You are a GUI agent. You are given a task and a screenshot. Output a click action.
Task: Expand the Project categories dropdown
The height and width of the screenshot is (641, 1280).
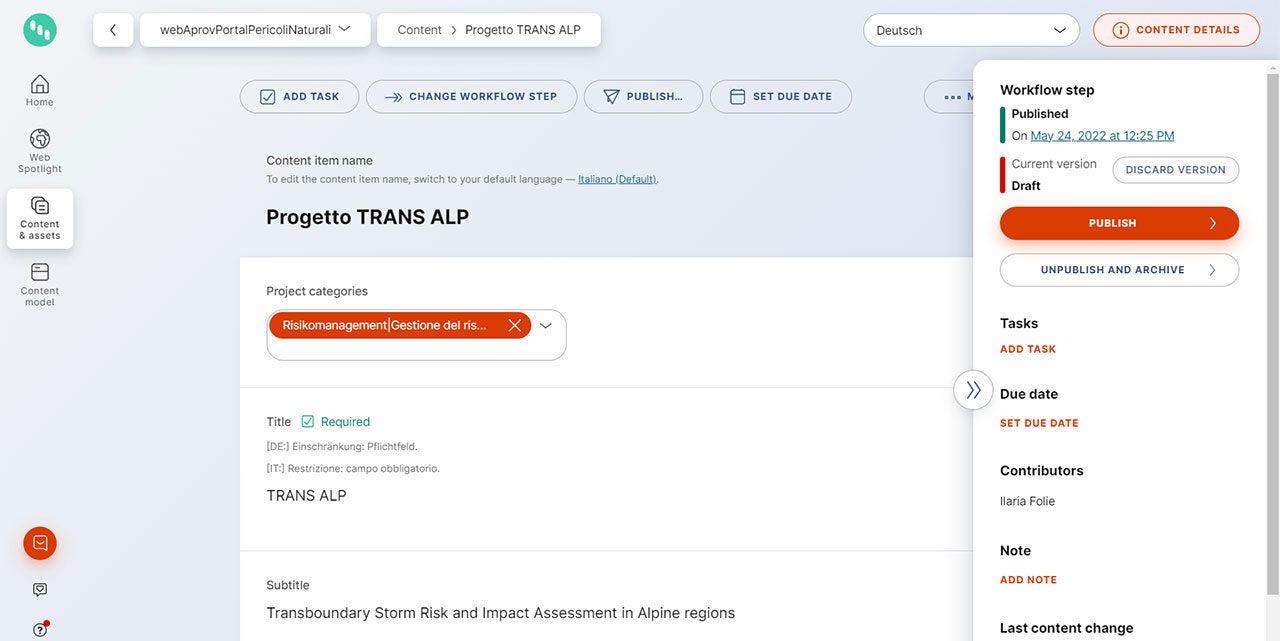point(546,325)
